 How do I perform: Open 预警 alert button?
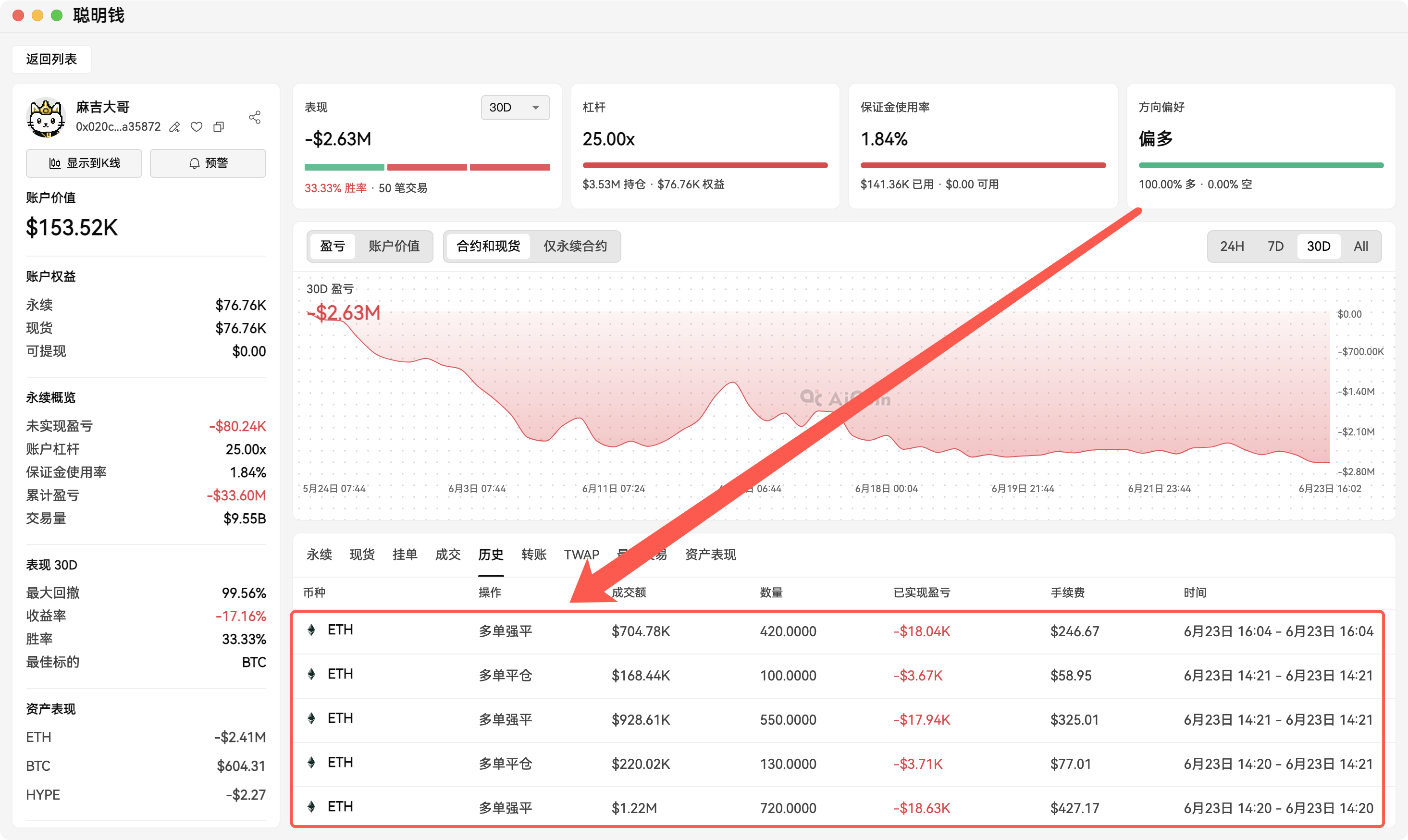(x=208, y=163)
